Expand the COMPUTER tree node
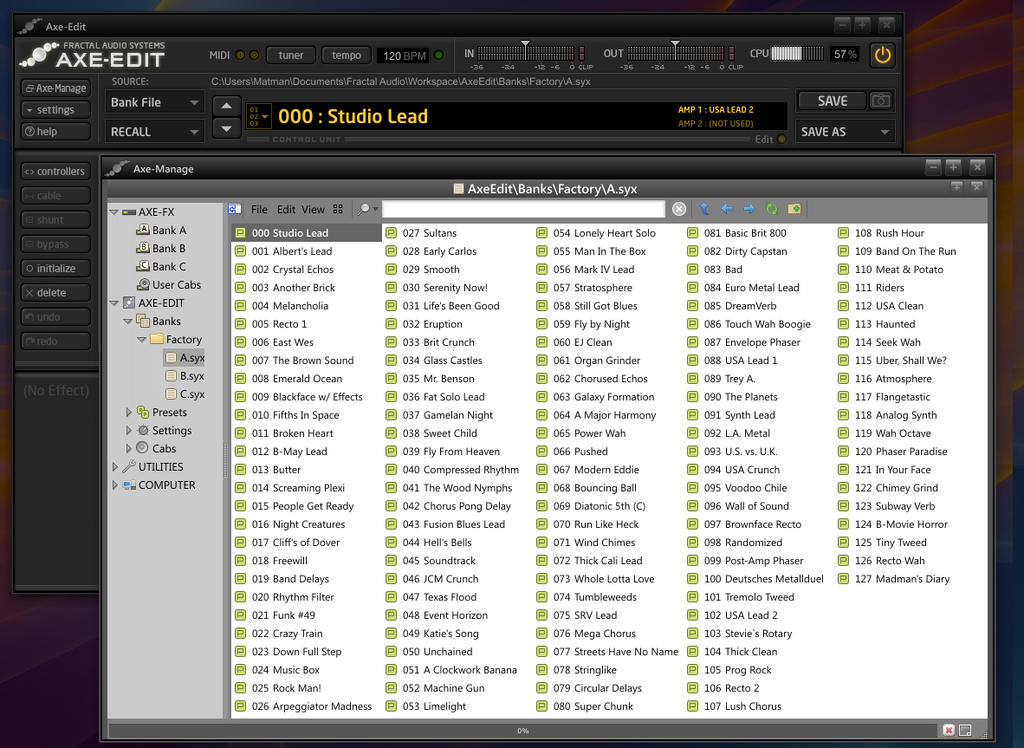 pyautogui.click(x=115, y=485)
